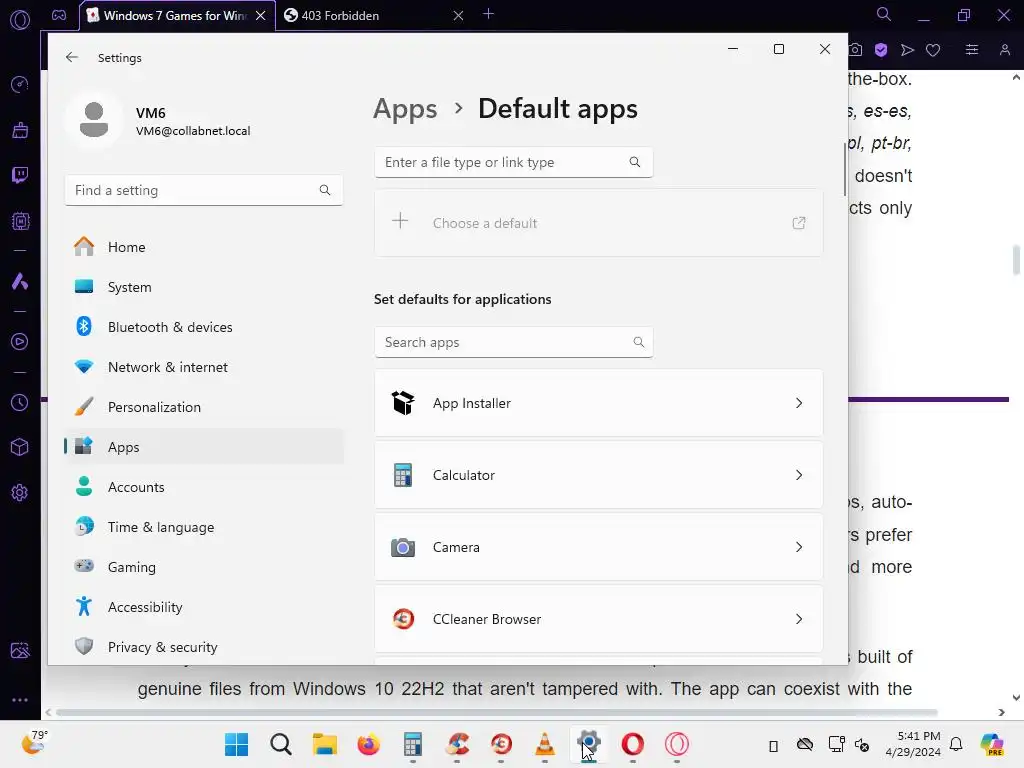Expand Camera defaults chevron
Screen dimensions: 1024x768
pos(799,547)
